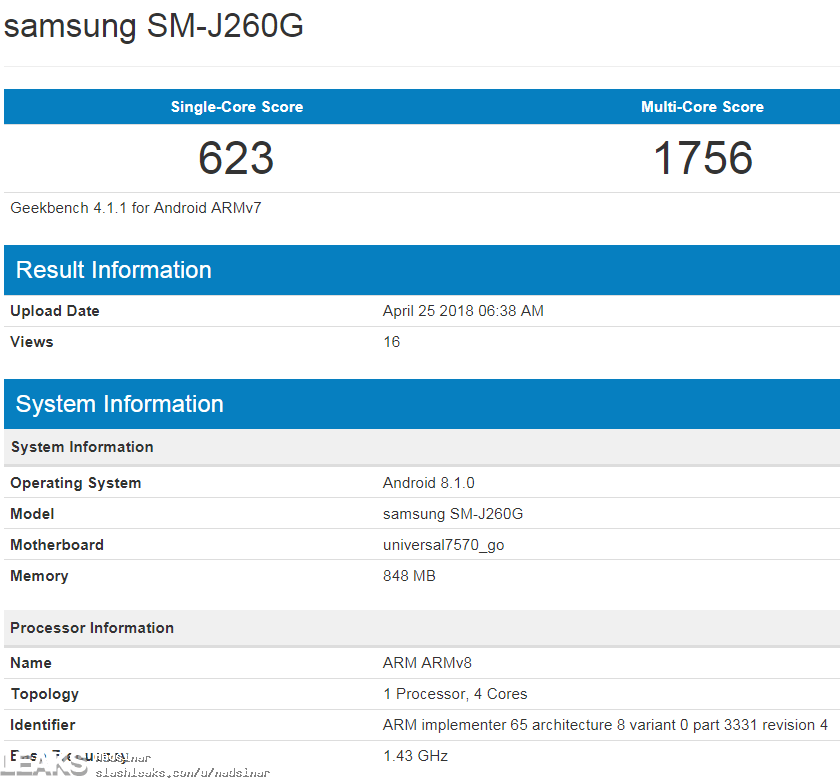Click the Geekbench 4.1.1 for Android ARMv7 text
The image size is (840, 783).
tap(136, 208)
